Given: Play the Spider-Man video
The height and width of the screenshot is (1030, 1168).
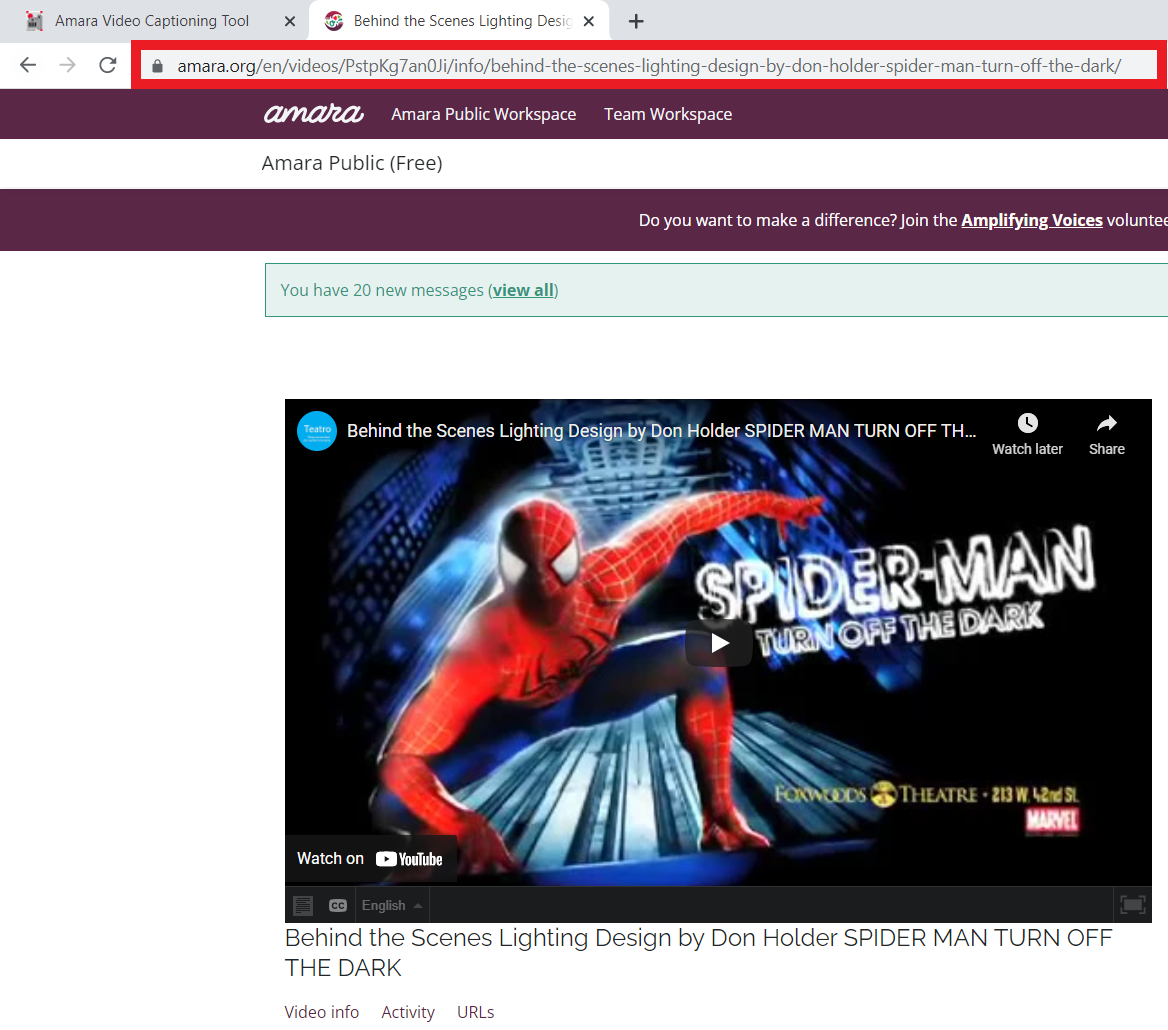Looking at the screenshot, I should point(718,643).
